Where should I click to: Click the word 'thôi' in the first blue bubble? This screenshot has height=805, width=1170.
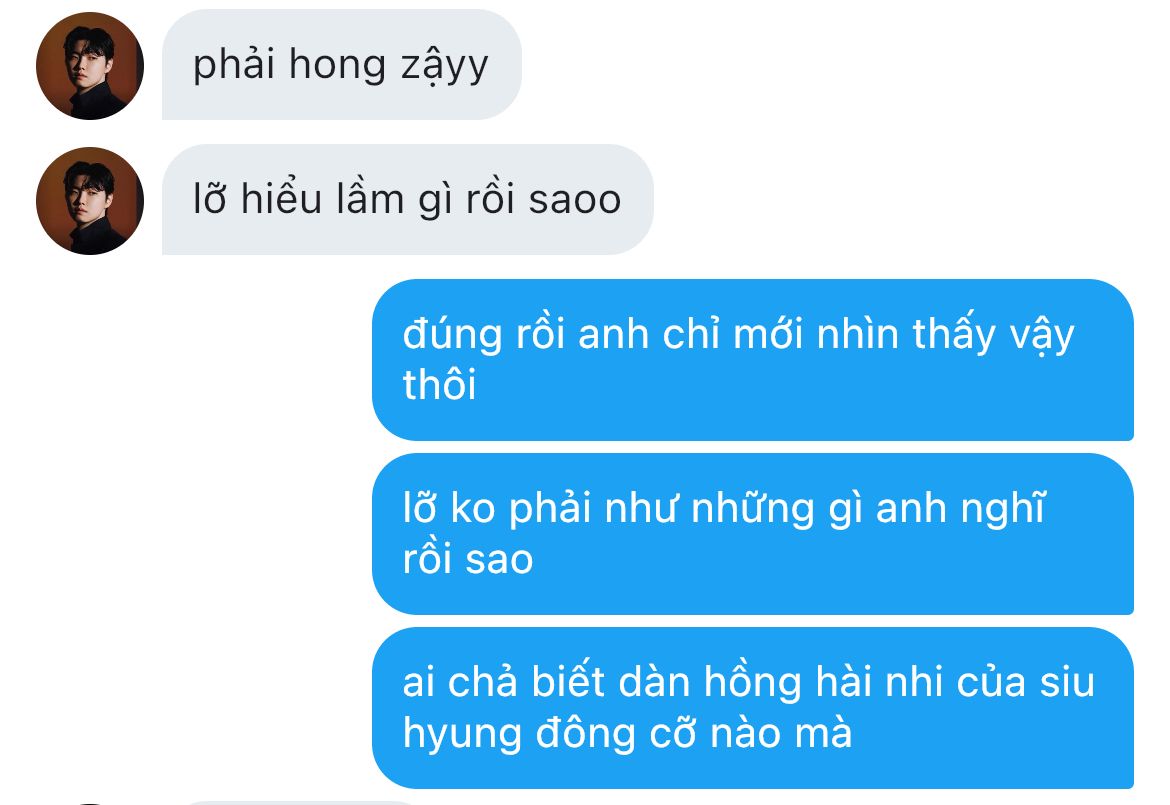439,385
